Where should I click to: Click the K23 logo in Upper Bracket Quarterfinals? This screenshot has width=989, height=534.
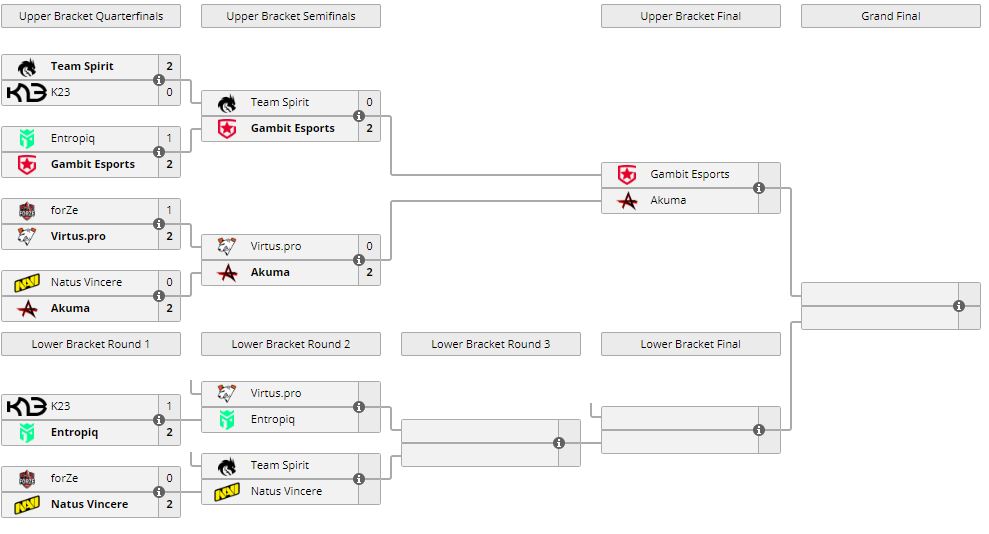26,93
